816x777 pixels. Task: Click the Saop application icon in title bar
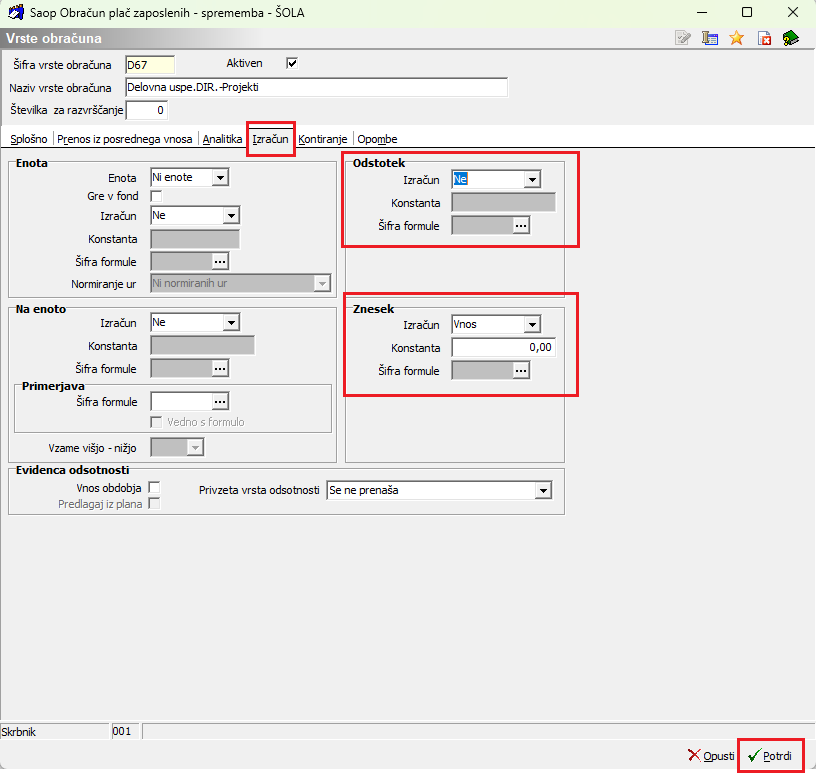pos(16,12)
